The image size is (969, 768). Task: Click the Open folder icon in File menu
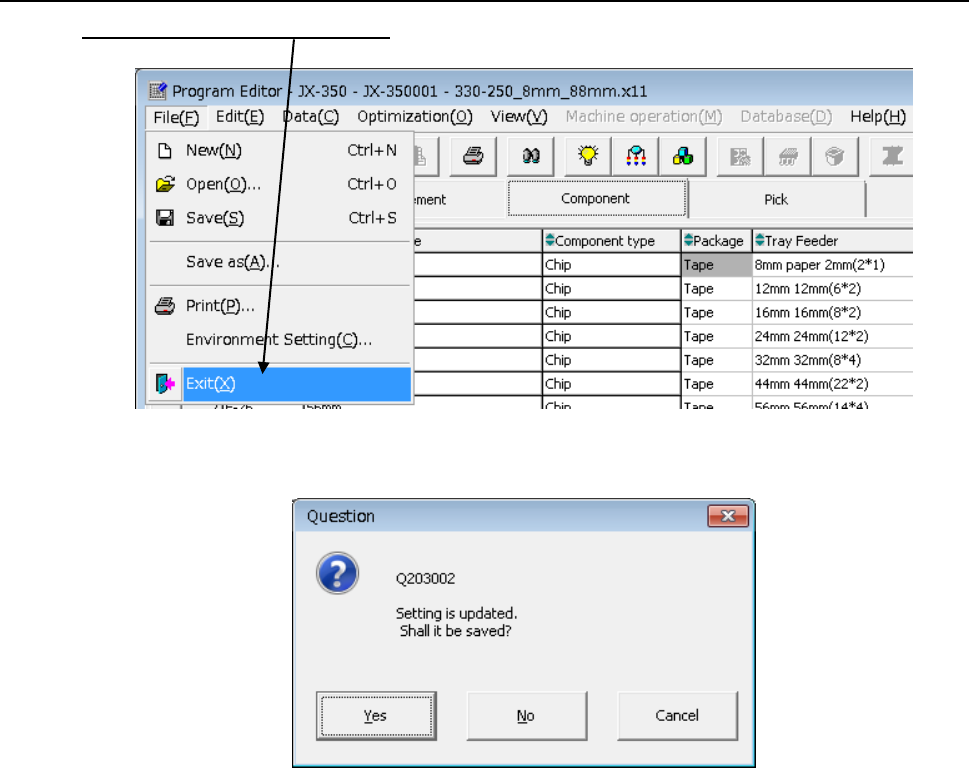pos(165,184)
